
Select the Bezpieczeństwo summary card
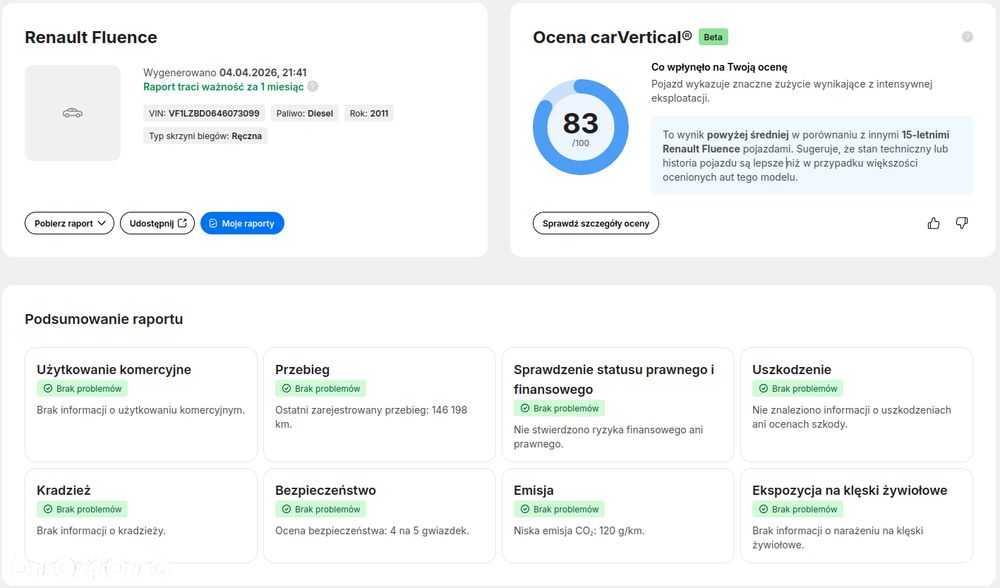(x=379, y=515)
